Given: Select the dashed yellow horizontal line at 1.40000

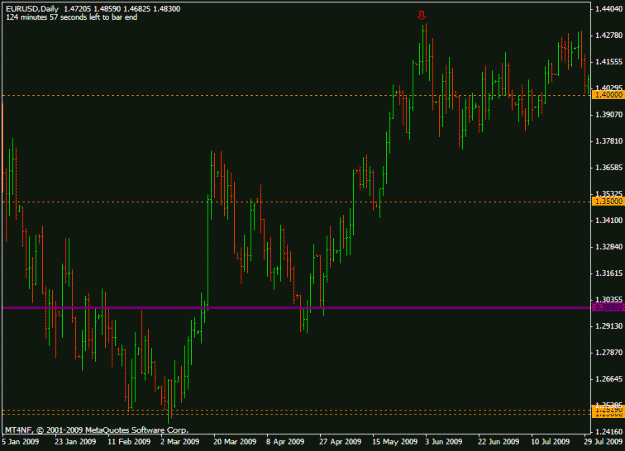Looking at the screenshot, I should [x=296, y=95].
